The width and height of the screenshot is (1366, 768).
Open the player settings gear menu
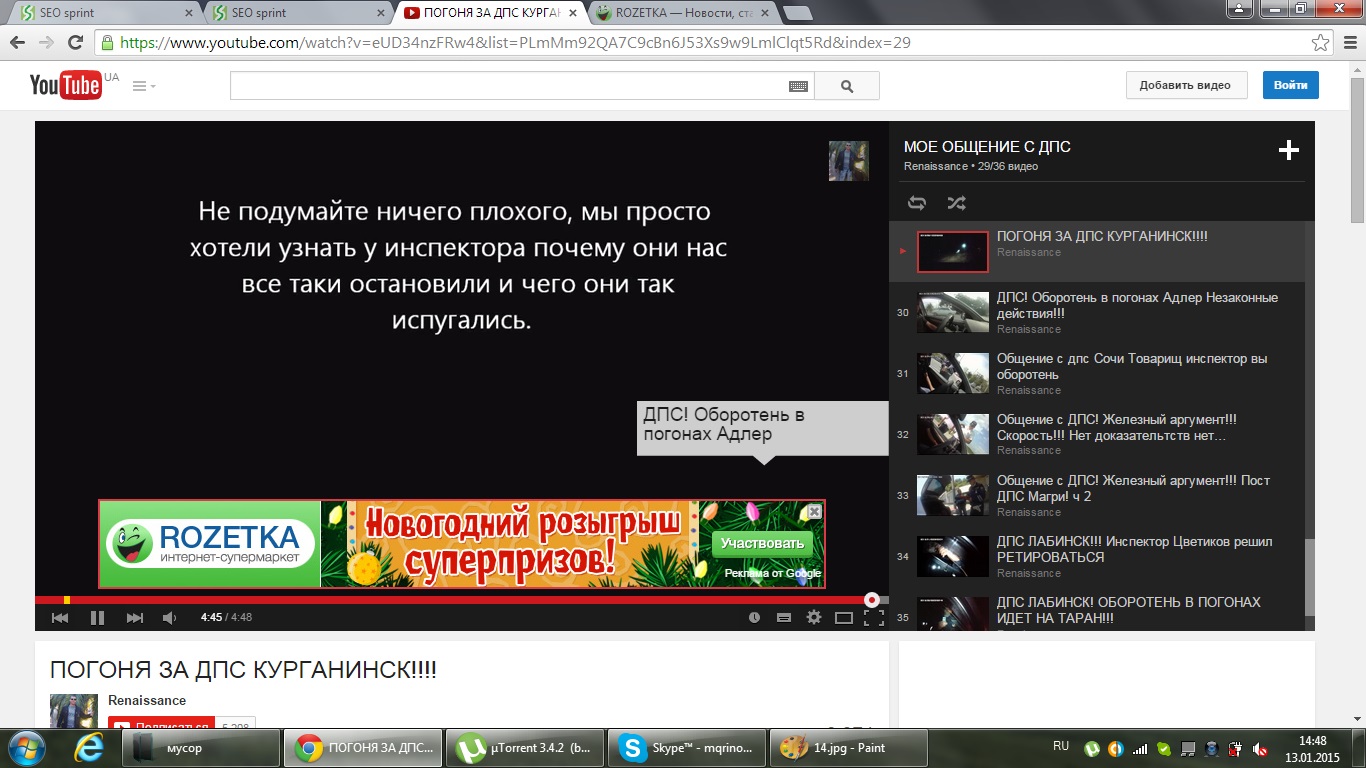pos(814,618)
